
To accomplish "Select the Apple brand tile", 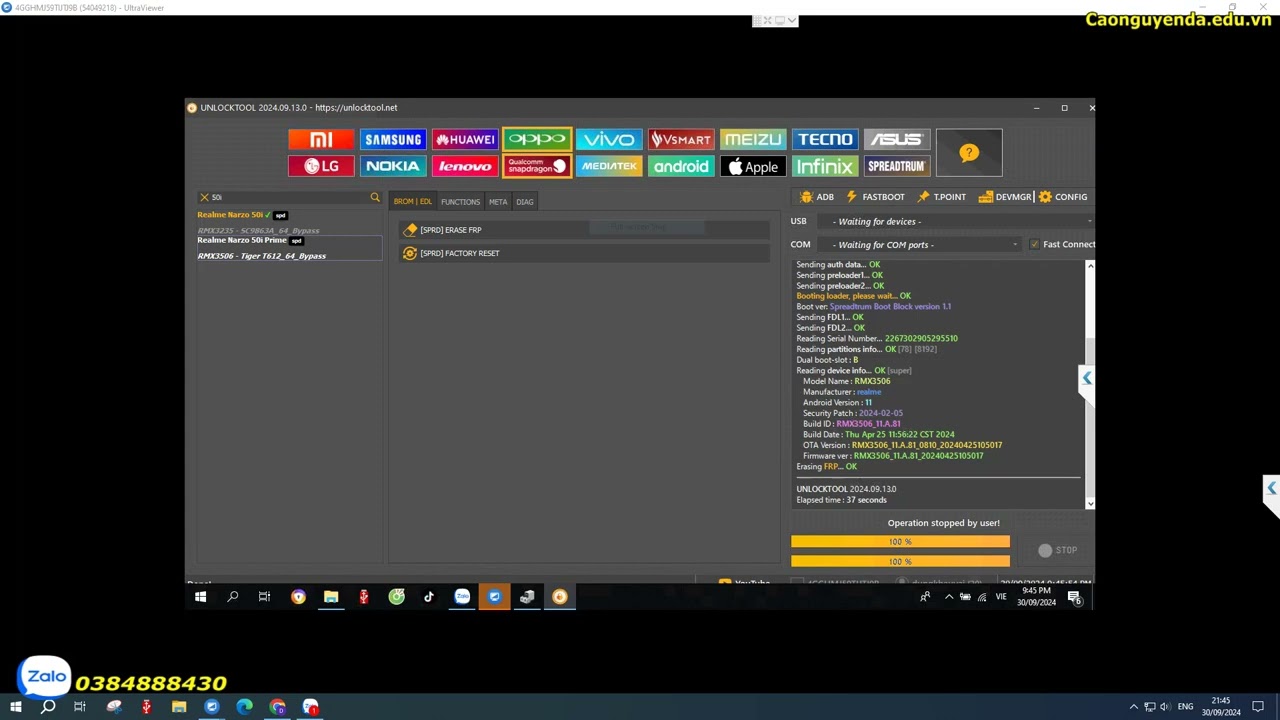I will click(x=753, y=166).
